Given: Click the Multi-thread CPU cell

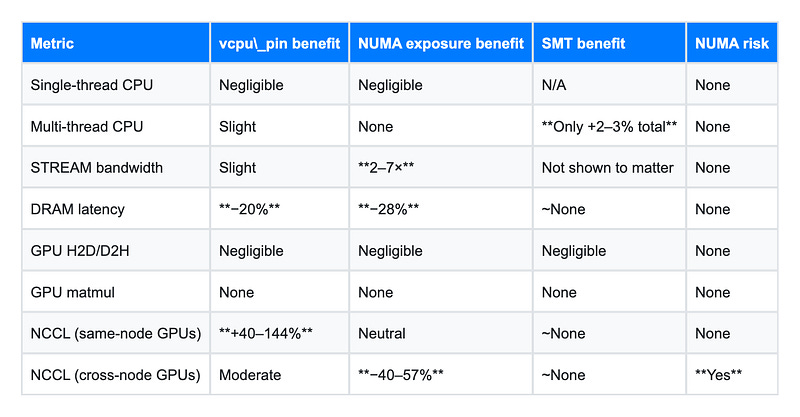Looking at the screenshot, I should (116, 126).
